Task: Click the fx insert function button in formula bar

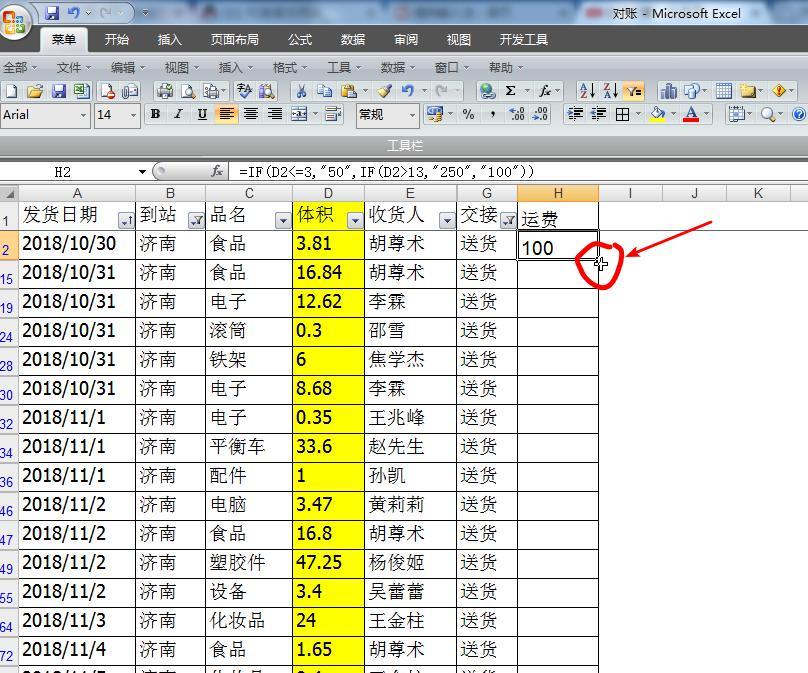Action: click(217, 171)
